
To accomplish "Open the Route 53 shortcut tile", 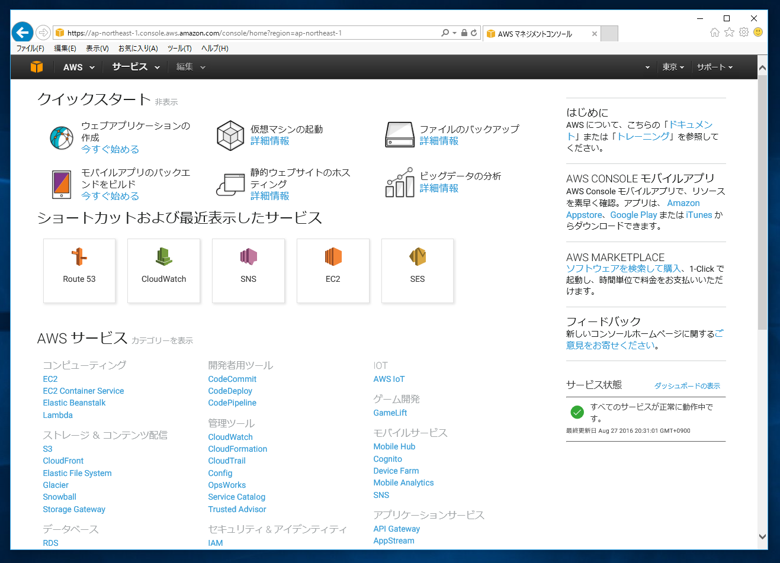I will (x=79, y=271).
